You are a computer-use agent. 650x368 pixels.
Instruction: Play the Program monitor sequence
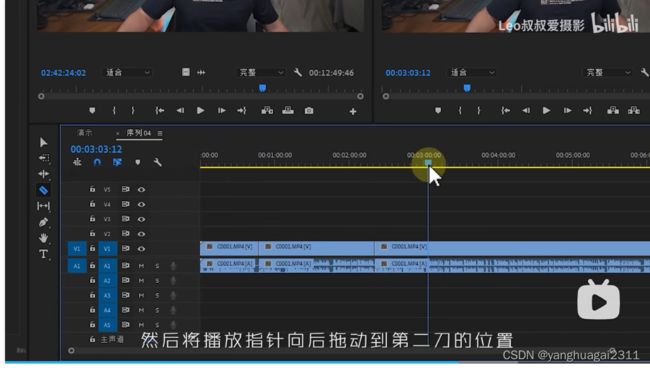click(x=546, y=111)
